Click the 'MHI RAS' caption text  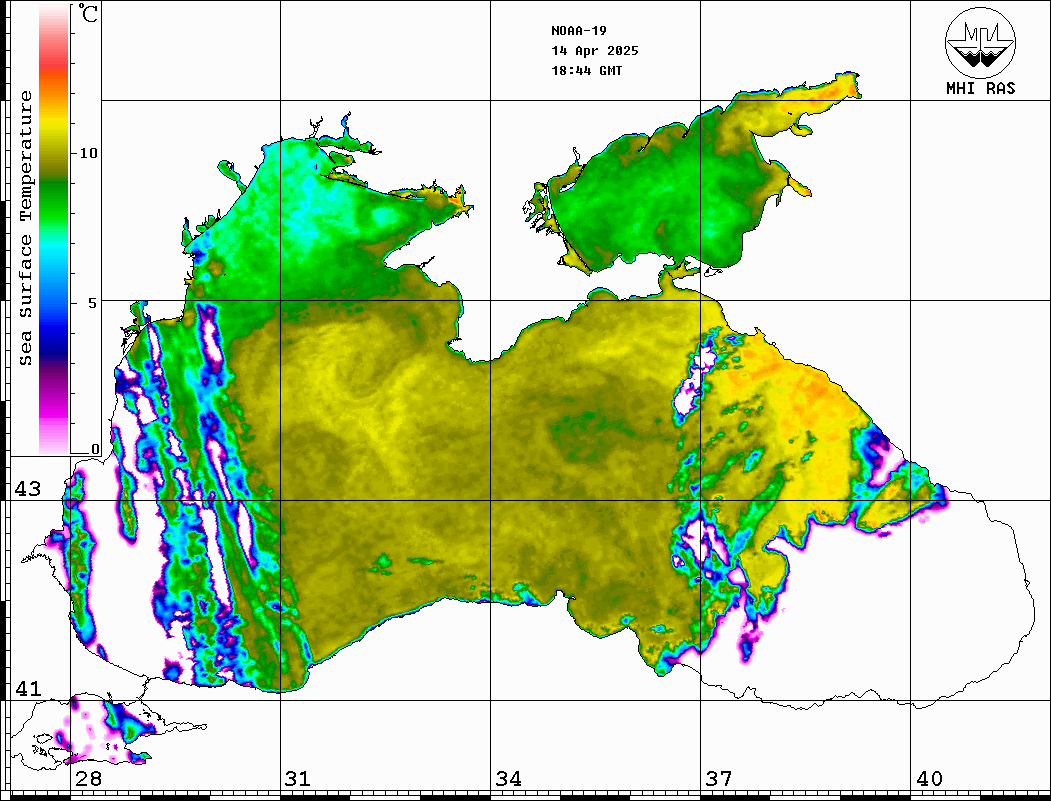(981, 88)
